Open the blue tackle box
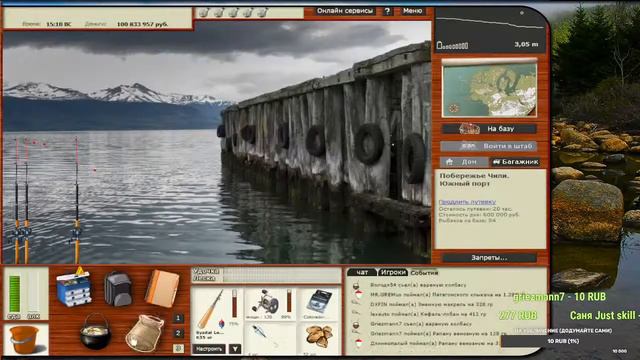640x360 pixels. coord(74,289)
